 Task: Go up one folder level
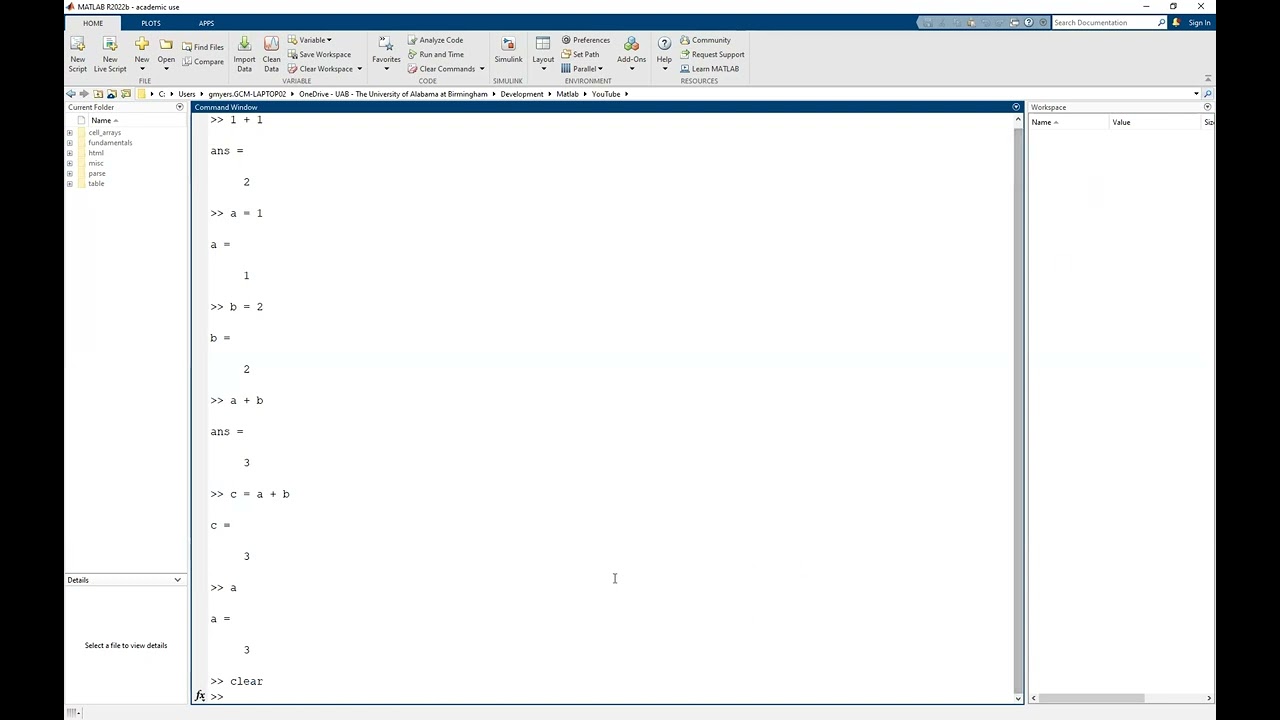point(98,94)
